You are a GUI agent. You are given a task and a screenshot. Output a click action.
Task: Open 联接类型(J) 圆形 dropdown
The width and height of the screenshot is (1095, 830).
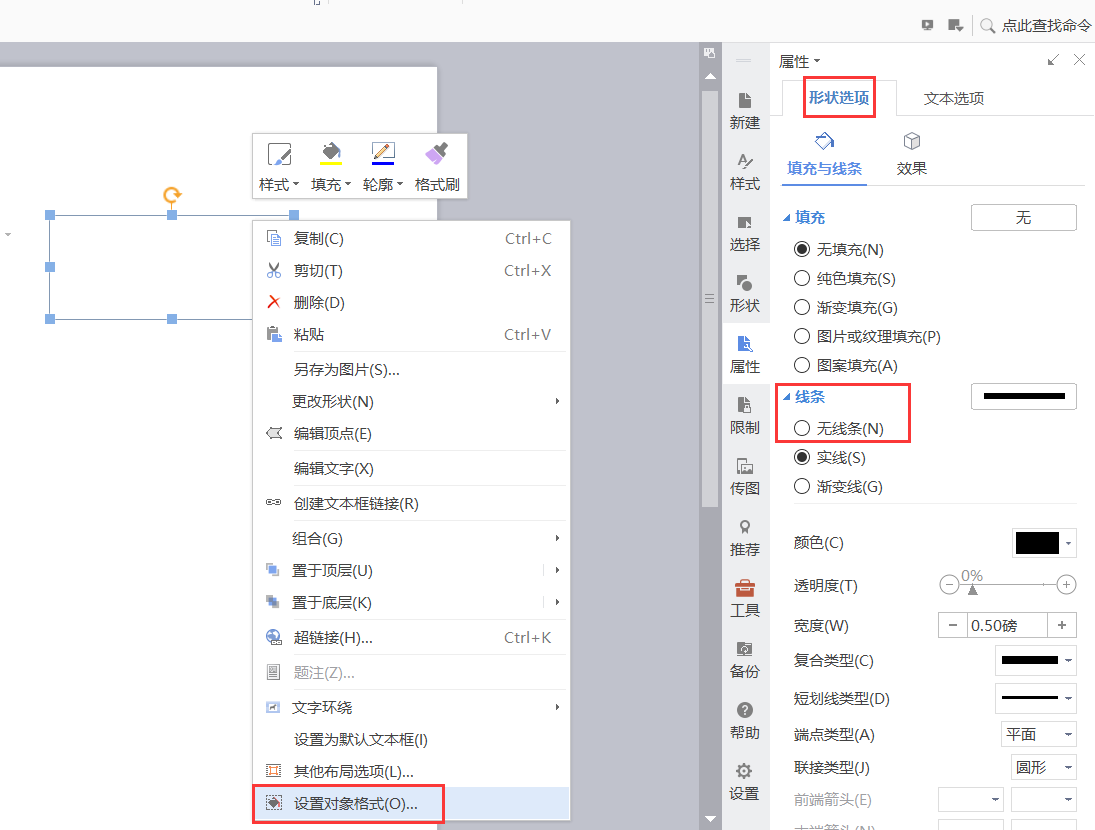click(1043, 767)
